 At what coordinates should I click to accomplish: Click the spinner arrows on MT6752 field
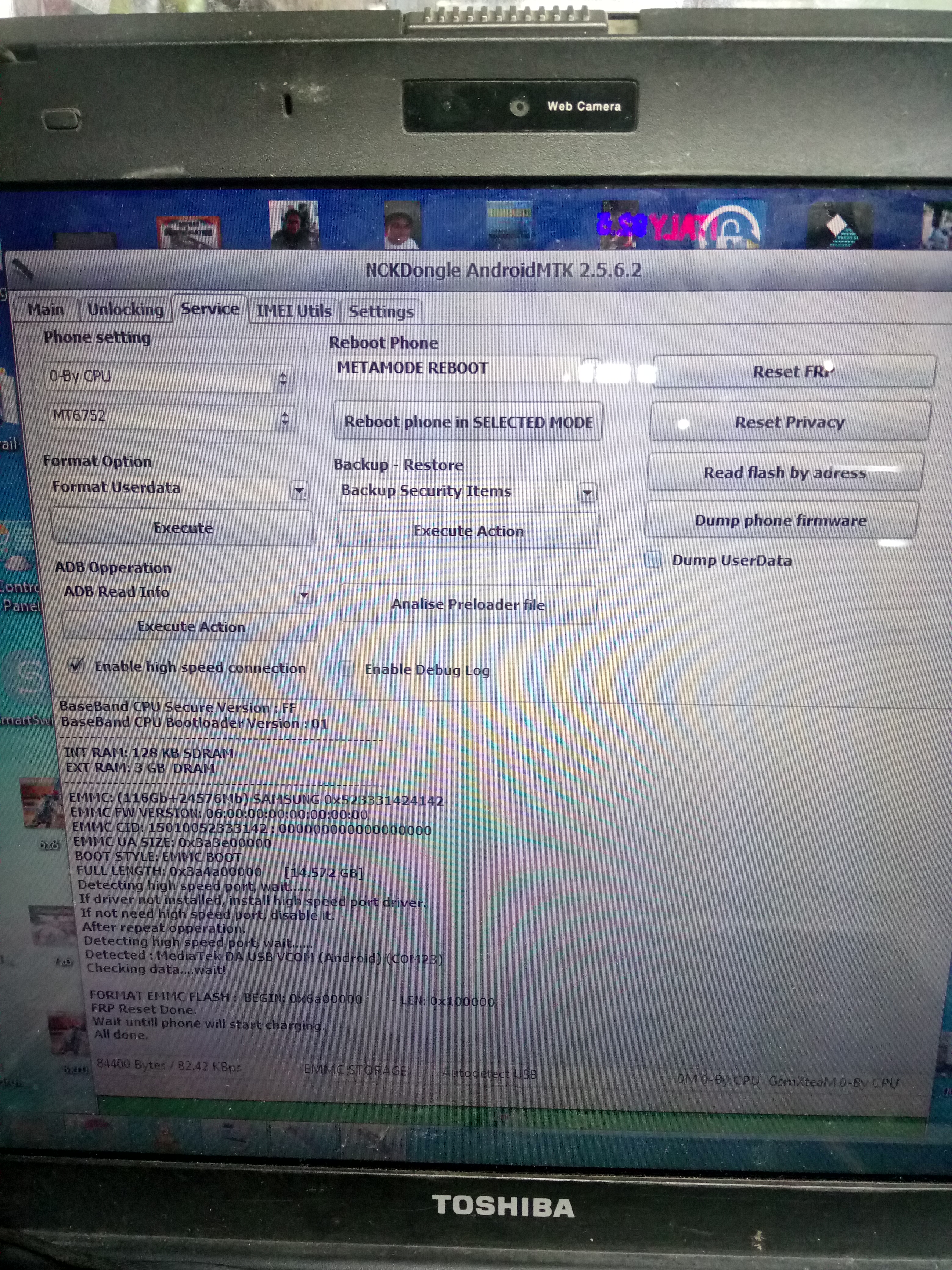[285, 419]
